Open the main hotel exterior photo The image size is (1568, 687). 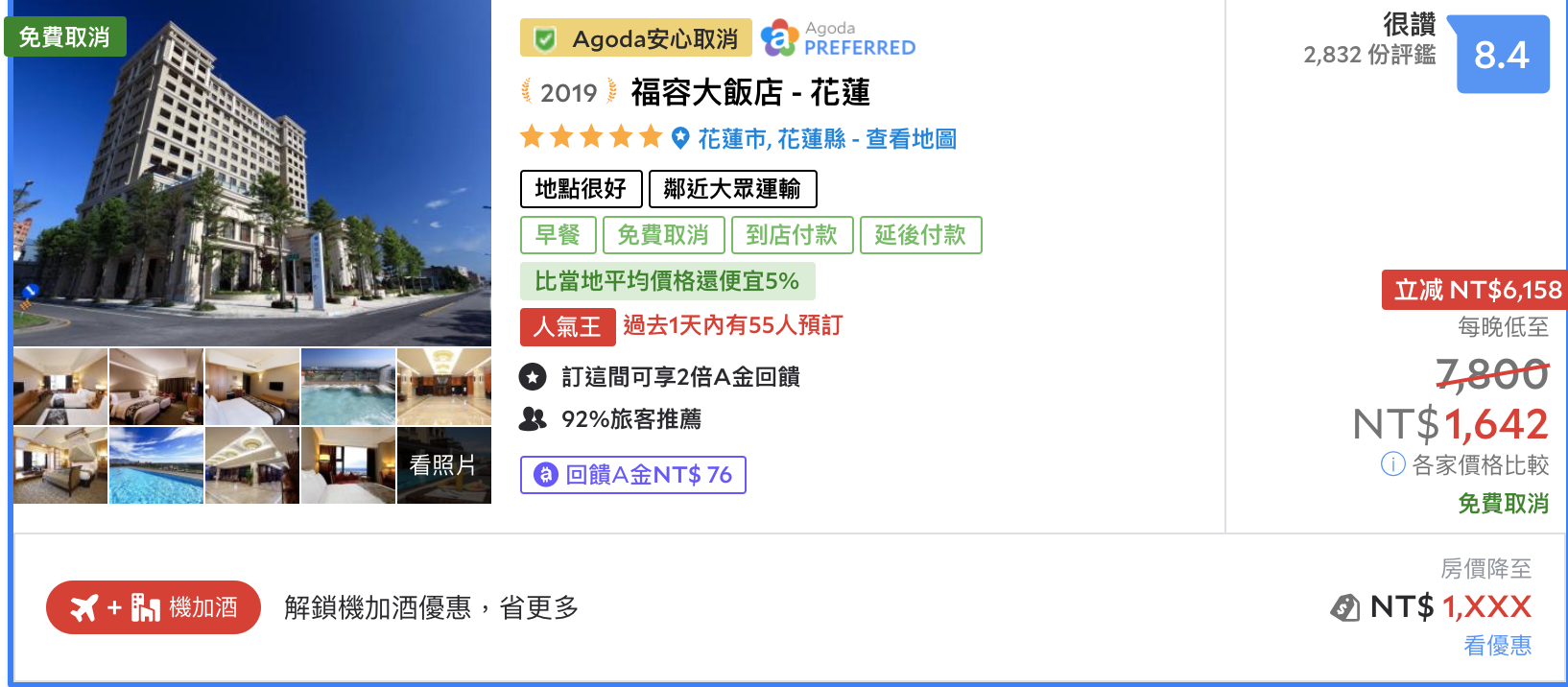252,173
